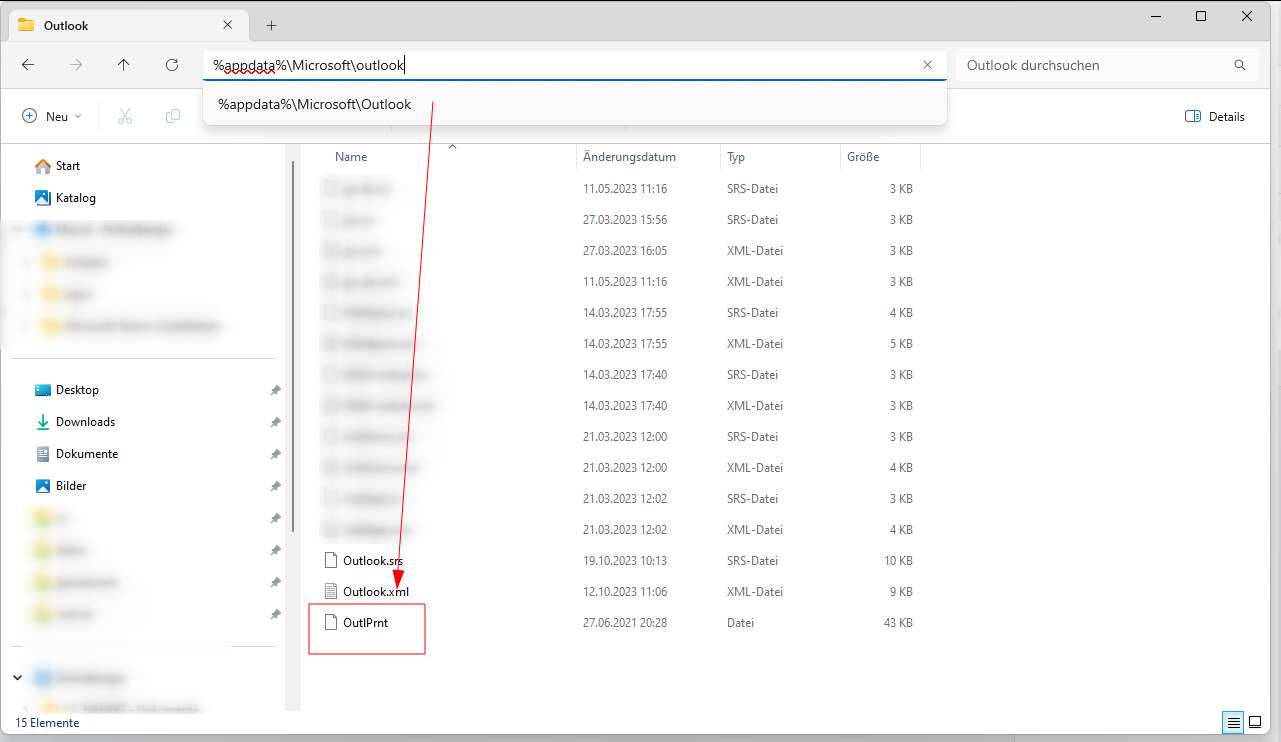Unpin Desktop via its pin icon
The image size is (1281, 742).
[275, 390]
